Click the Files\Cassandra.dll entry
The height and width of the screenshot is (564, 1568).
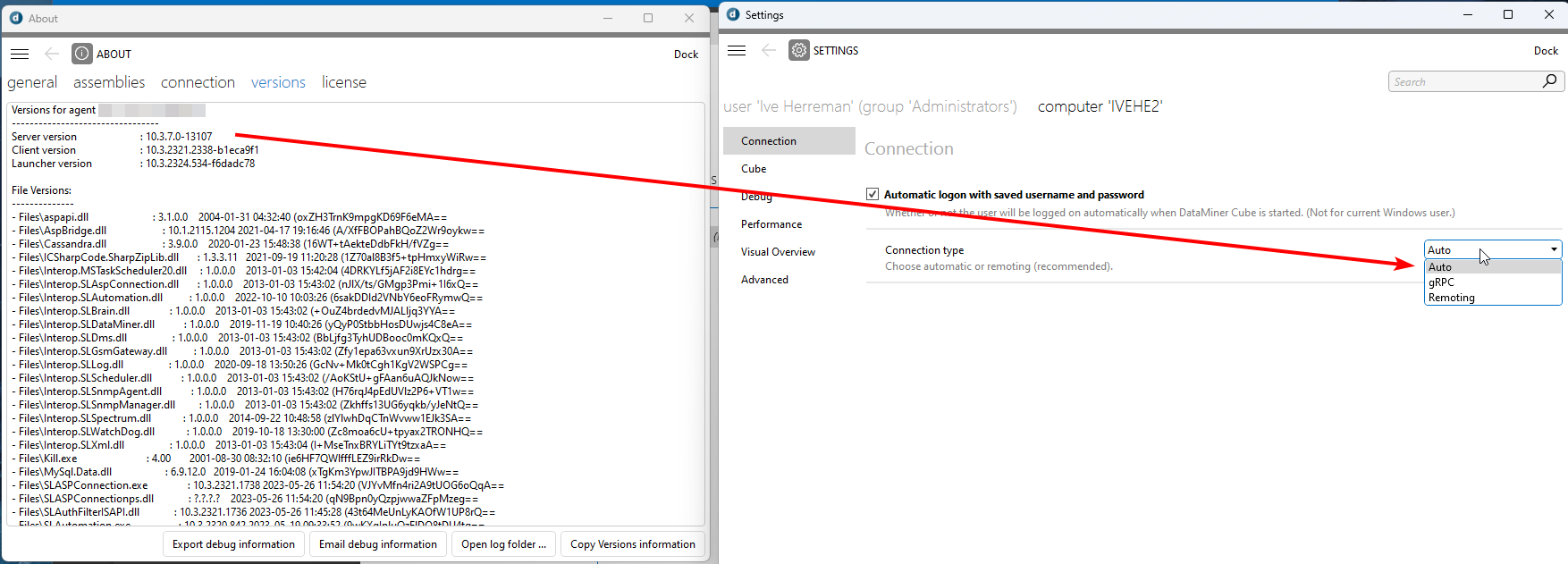[231, 244]
